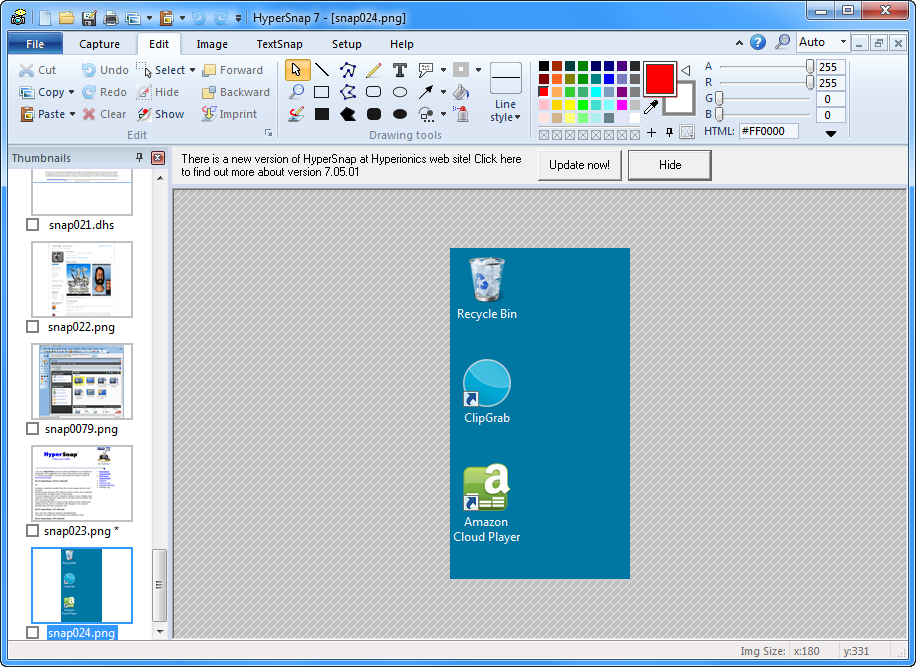Select the filled rectangle tool

pyautogui.click(x=322, y=114)
